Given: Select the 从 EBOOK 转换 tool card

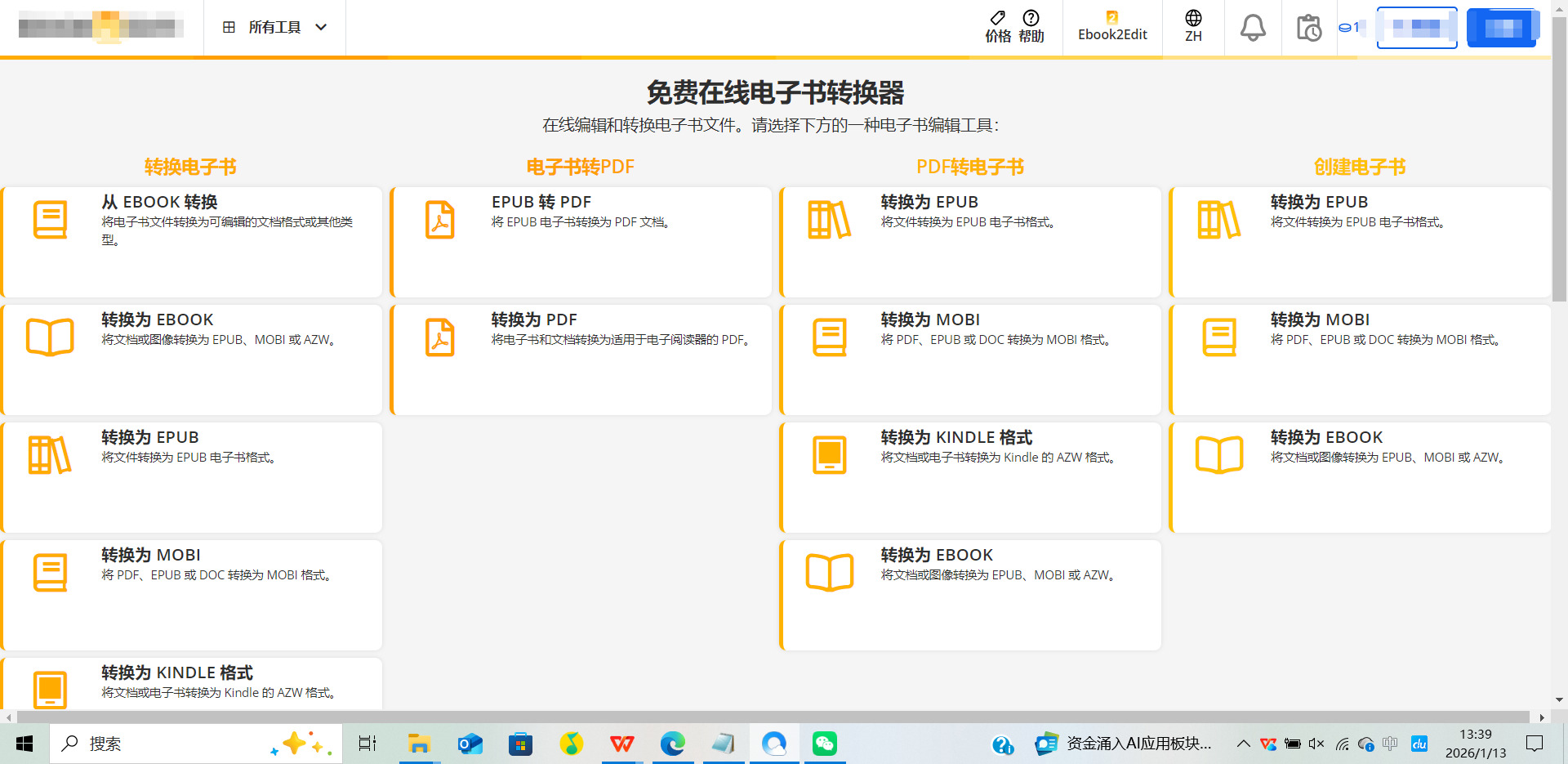Looking at the screenshot, I should click(193, 242).
